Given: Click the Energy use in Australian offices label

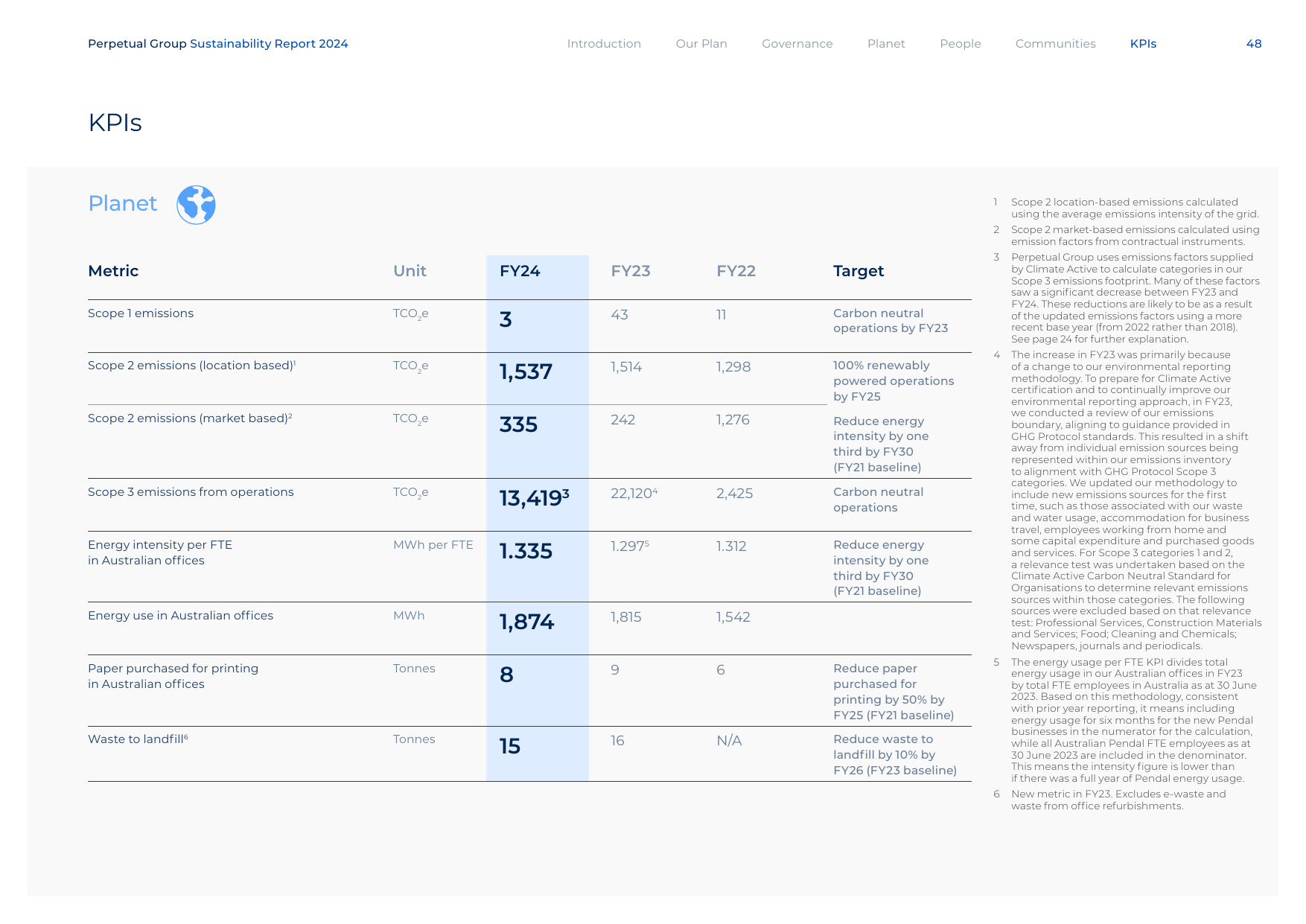Looking at the screenshot, I should [x=180, y=616].
